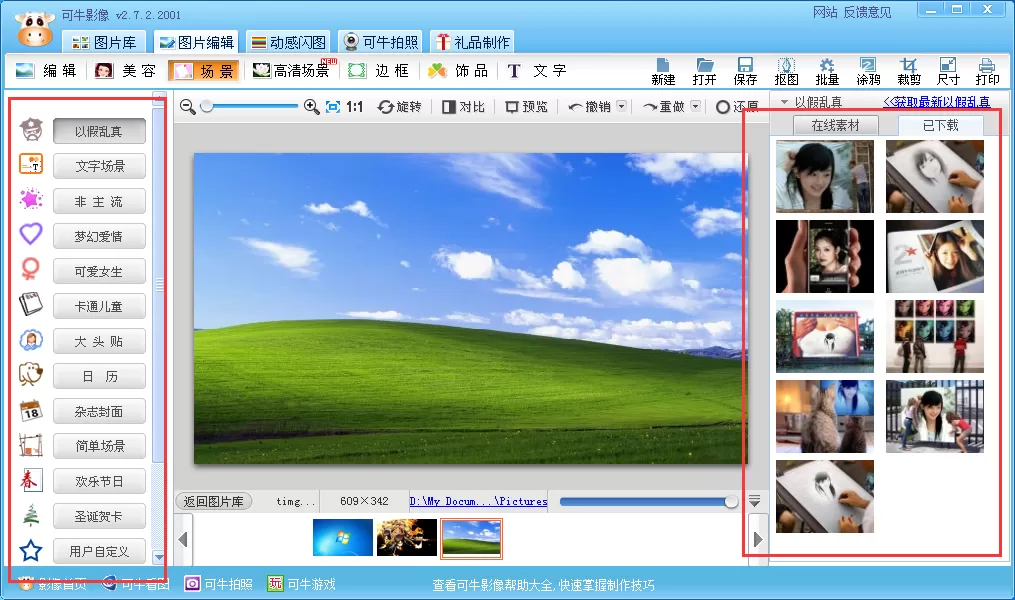Click the 新建 new file icon
This screenshot has height=600, width=1015.
pos(663,71)
